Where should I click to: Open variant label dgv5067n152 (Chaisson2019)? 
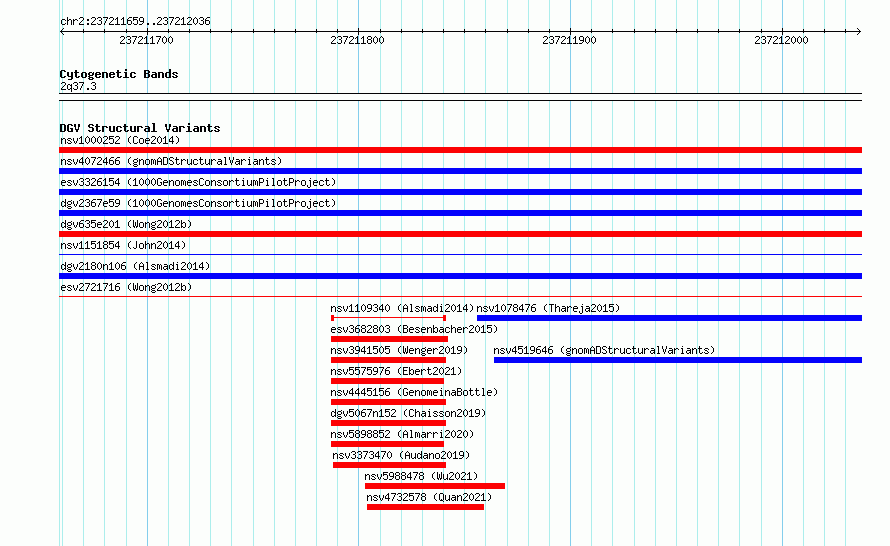(408, 413)
